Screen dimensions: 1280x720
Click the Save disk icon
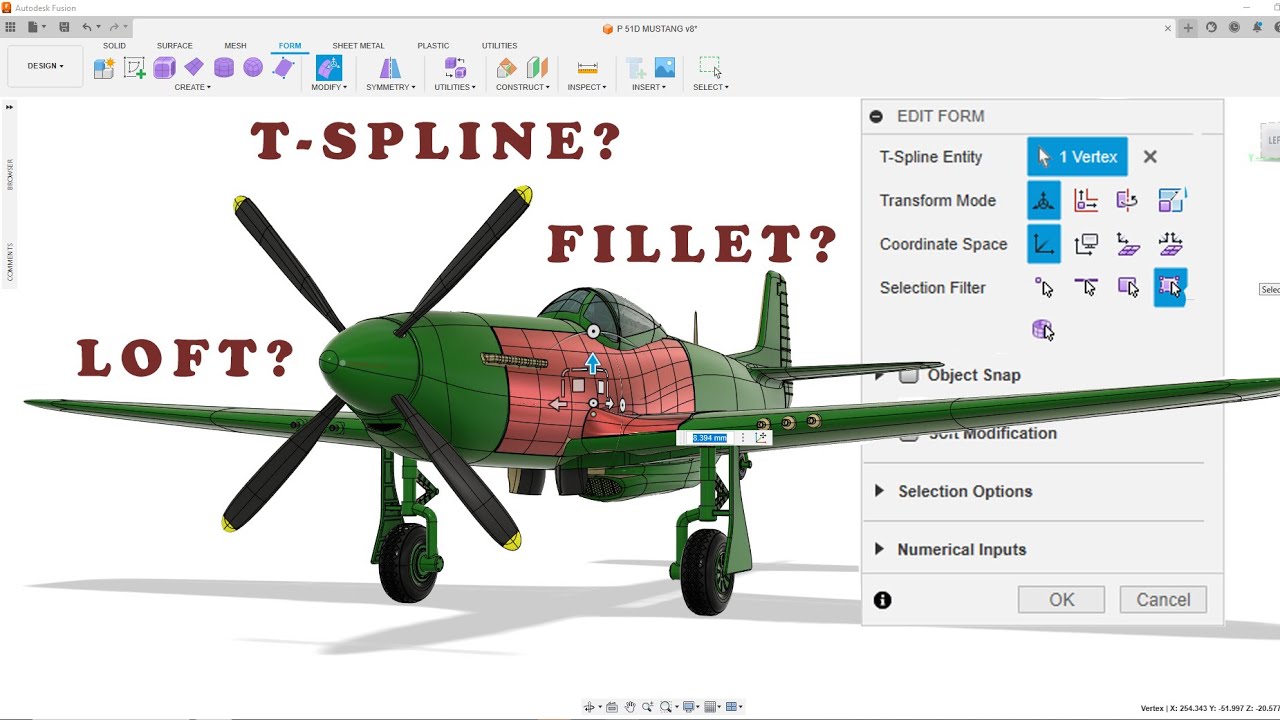pyautogui.click(x=64, y=27)
